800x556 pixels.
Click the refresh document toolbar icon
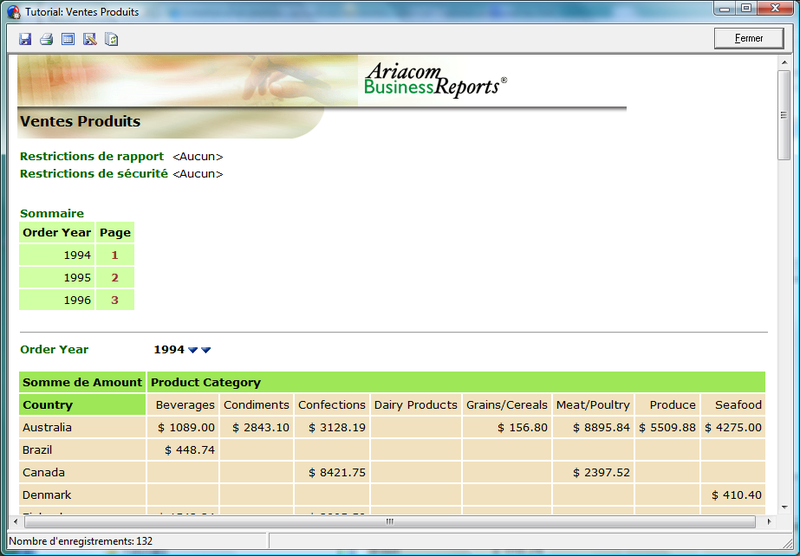pos(112,39)
